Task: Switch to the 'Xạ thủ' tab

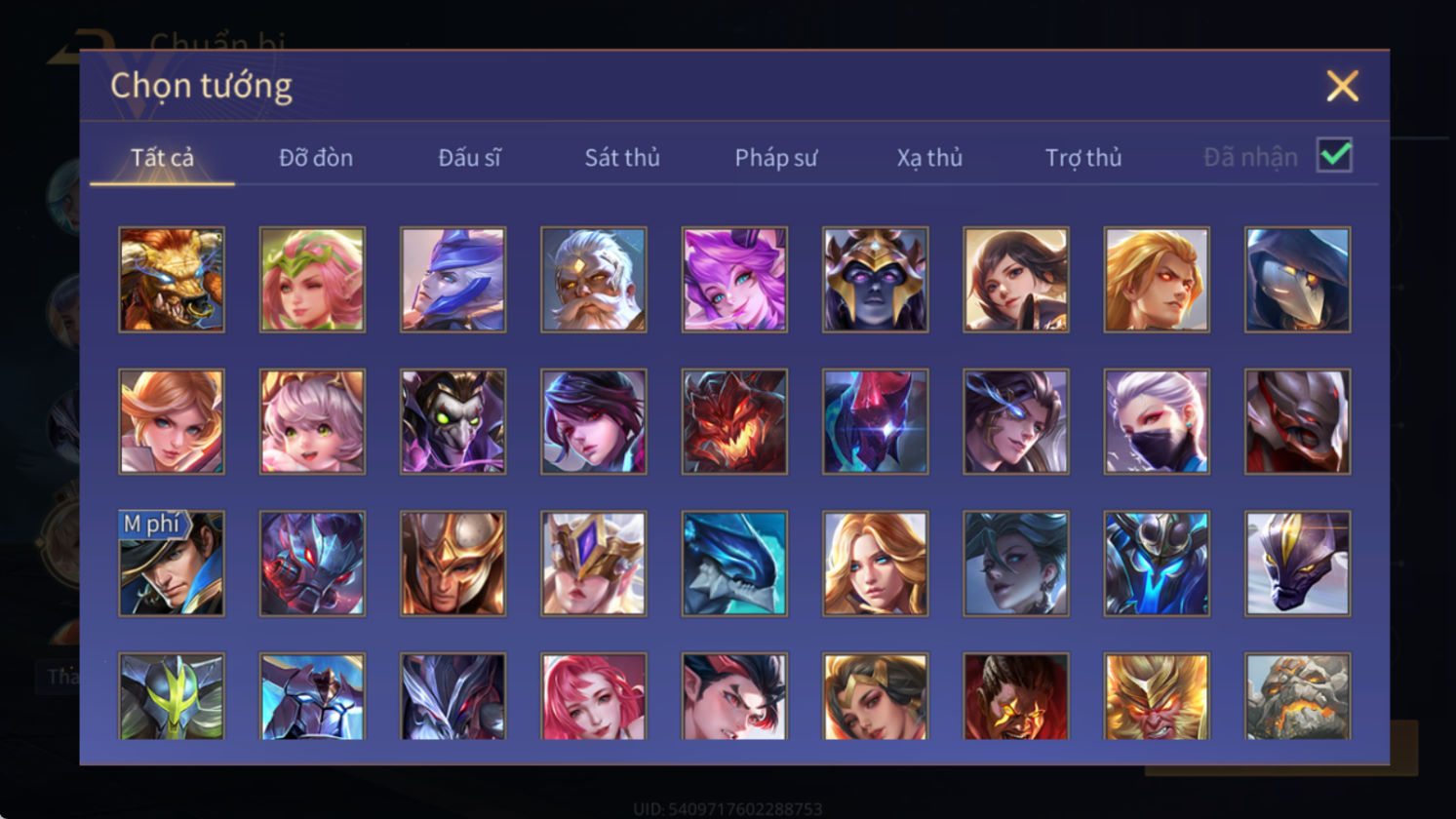Action: [929, 157]
